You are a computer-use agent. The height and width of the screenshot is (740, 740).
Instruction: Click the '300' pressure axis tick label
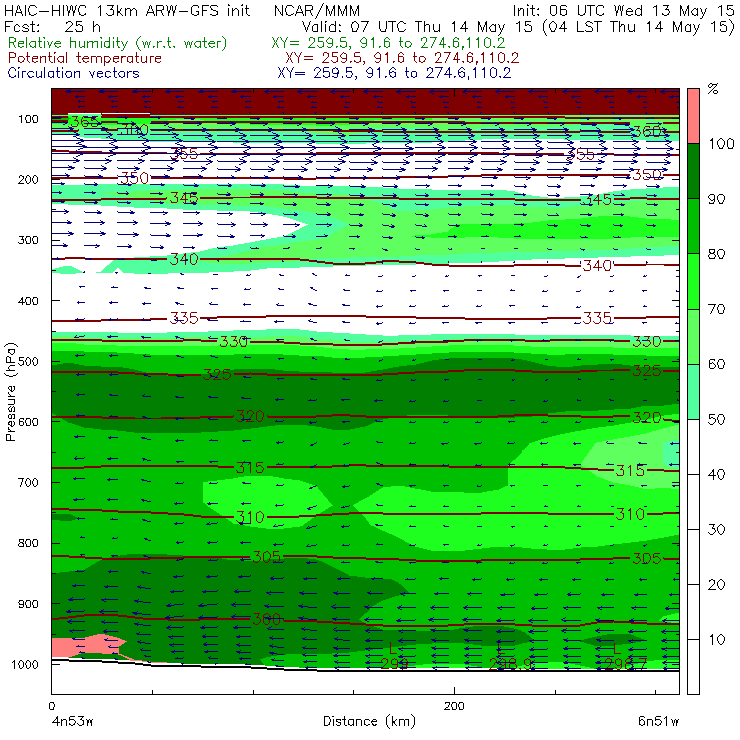[x=28, y=240]
